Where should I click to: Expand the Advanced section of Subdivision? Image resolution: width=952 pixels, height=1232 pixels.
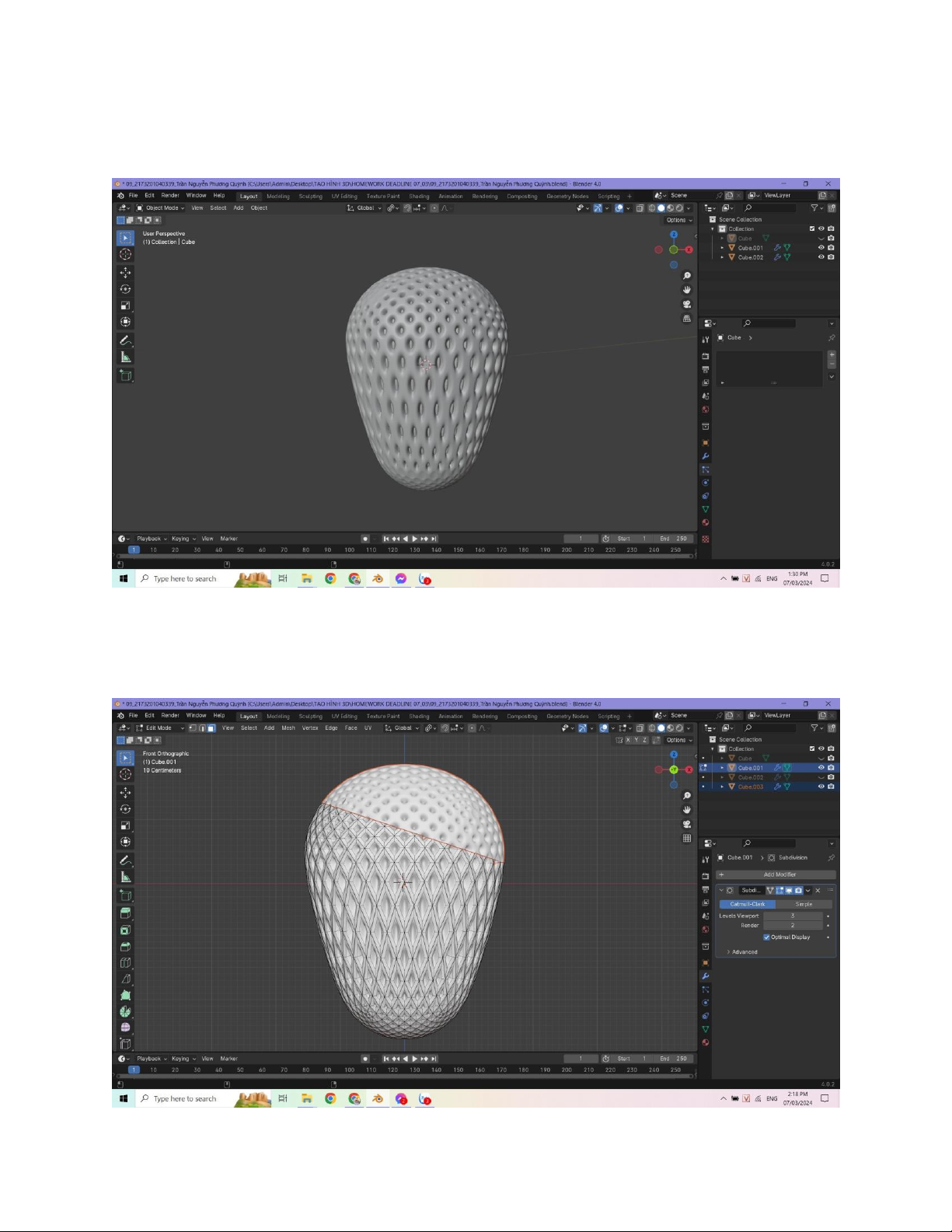pyautogui.click(x=744, y=951)
